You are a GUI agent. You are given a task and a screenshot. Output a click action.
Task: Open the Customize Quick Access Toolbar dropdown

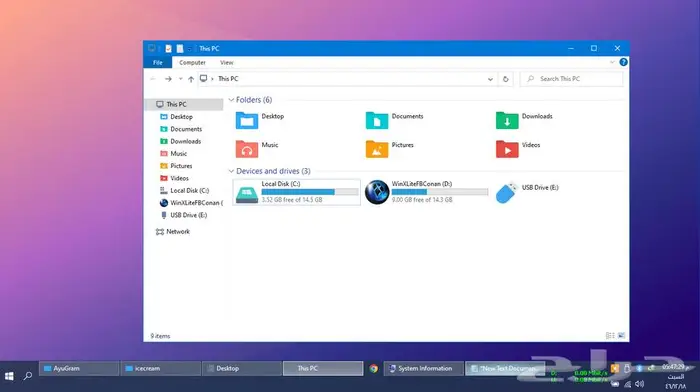[x=190, y=49]
